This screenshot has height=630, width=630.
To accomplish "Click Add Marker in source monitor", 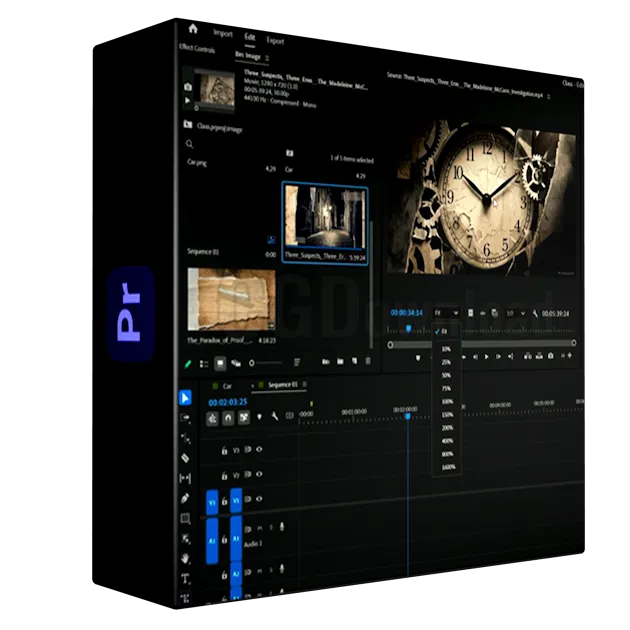I will pyautogui.click(x=418, y=357).
